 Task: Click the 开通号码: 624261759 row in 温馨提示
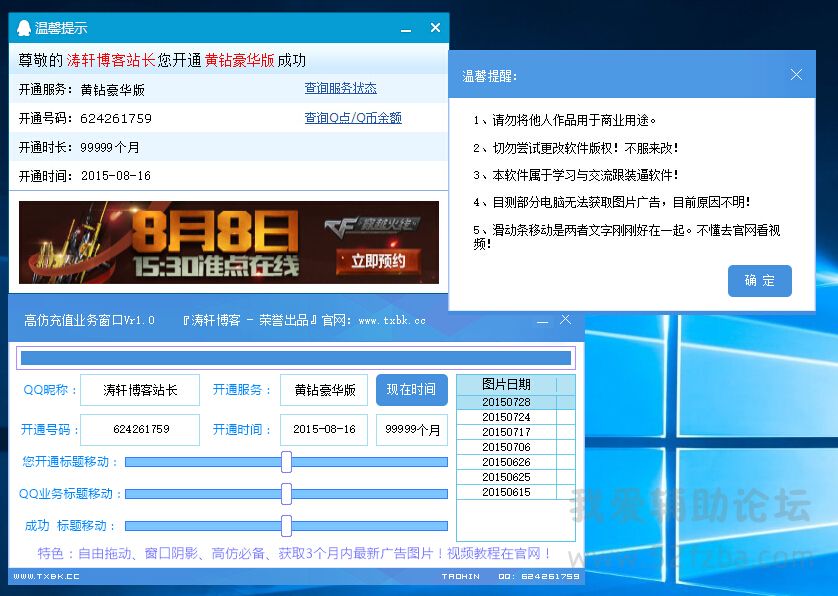228,118
